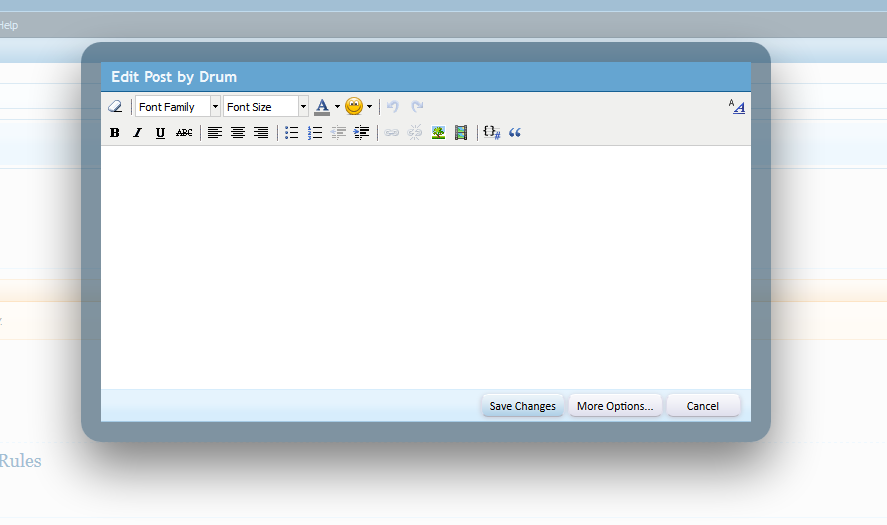Click the Rules heading in the background page
The height and width of the screenshot is (525, 887).
click(x=20, y=461)
